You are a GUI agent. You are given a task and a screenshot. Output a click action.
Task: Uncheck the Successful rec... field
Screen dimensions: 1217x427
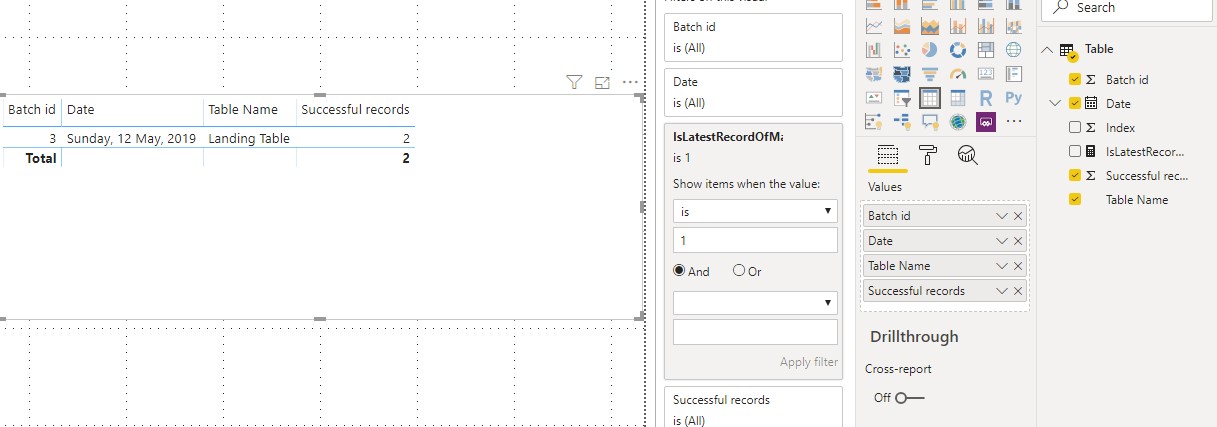tap(1075, 175)
